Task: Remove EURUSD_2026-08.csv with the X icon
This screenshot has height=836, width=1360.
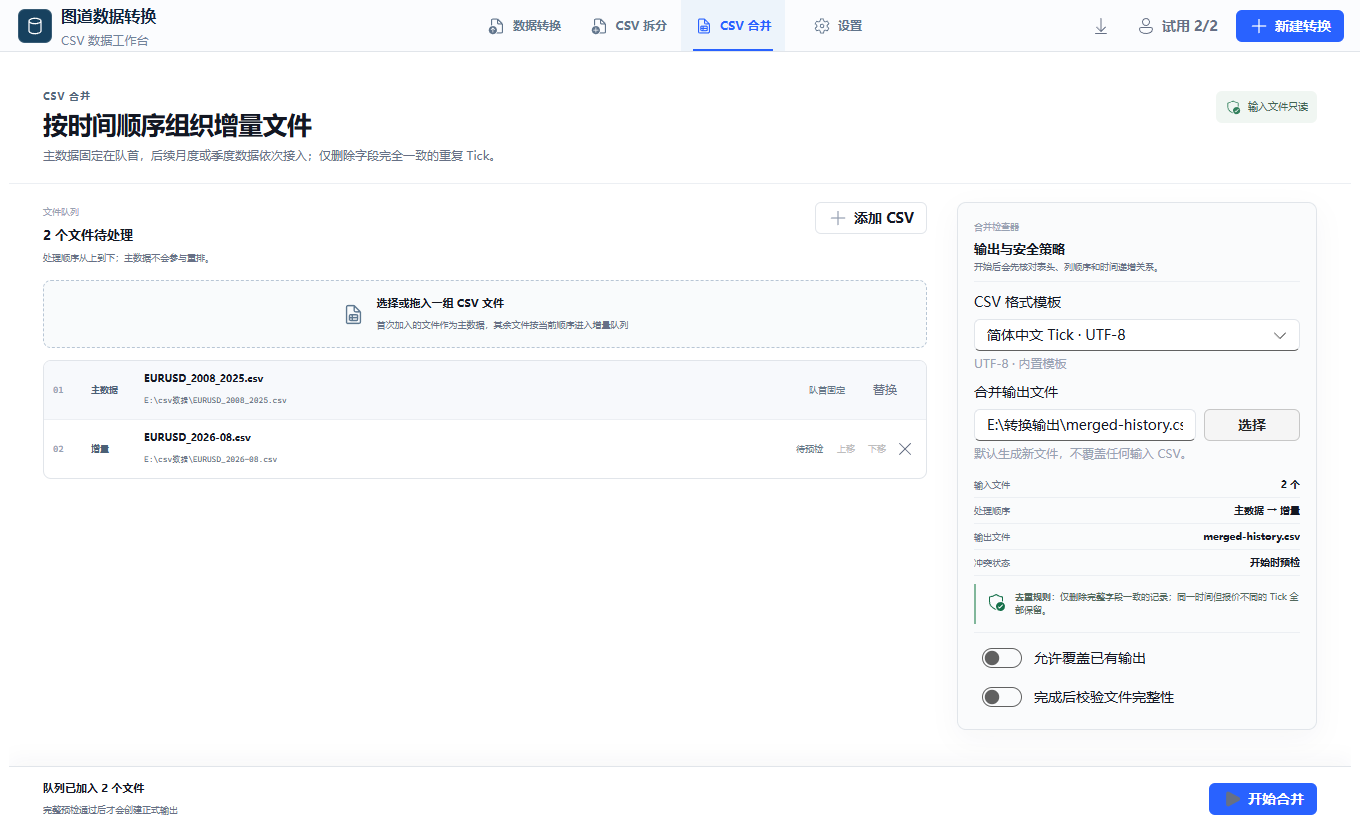Action: pyautogui.click(x=905, y=449)
